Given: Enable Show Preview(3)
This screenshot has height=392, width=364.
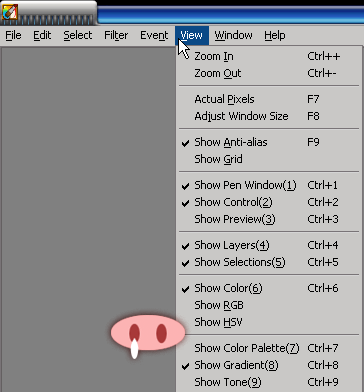Looking at the screenshot, I should tap(269, 219).
